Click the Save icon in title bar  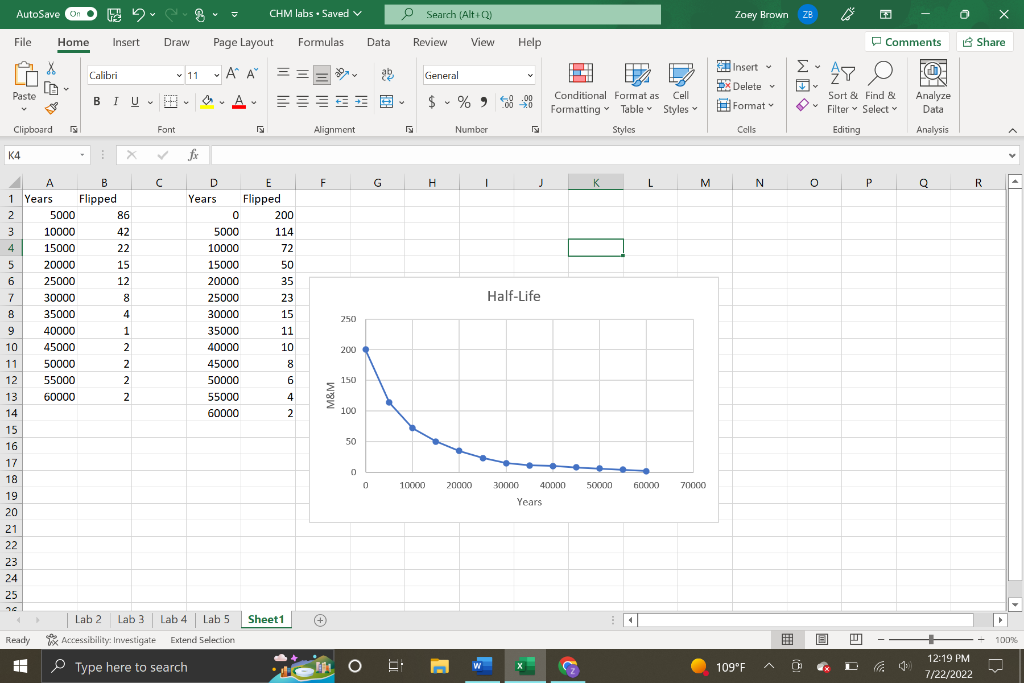pyautogui.click(x=114, y=14)
